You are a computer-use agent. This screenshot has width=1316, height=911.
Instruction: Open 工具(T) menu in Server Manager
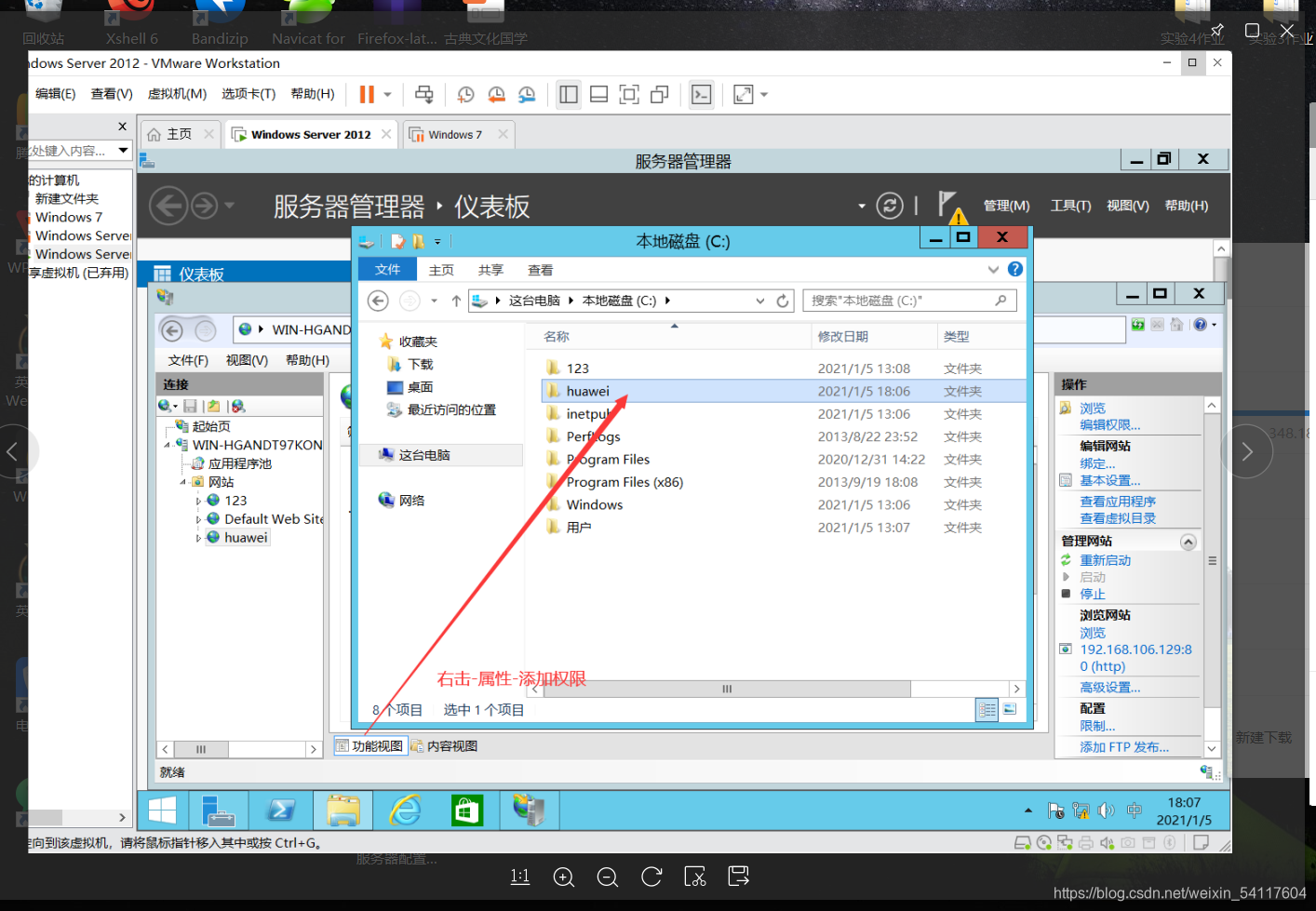(1070, 206)
